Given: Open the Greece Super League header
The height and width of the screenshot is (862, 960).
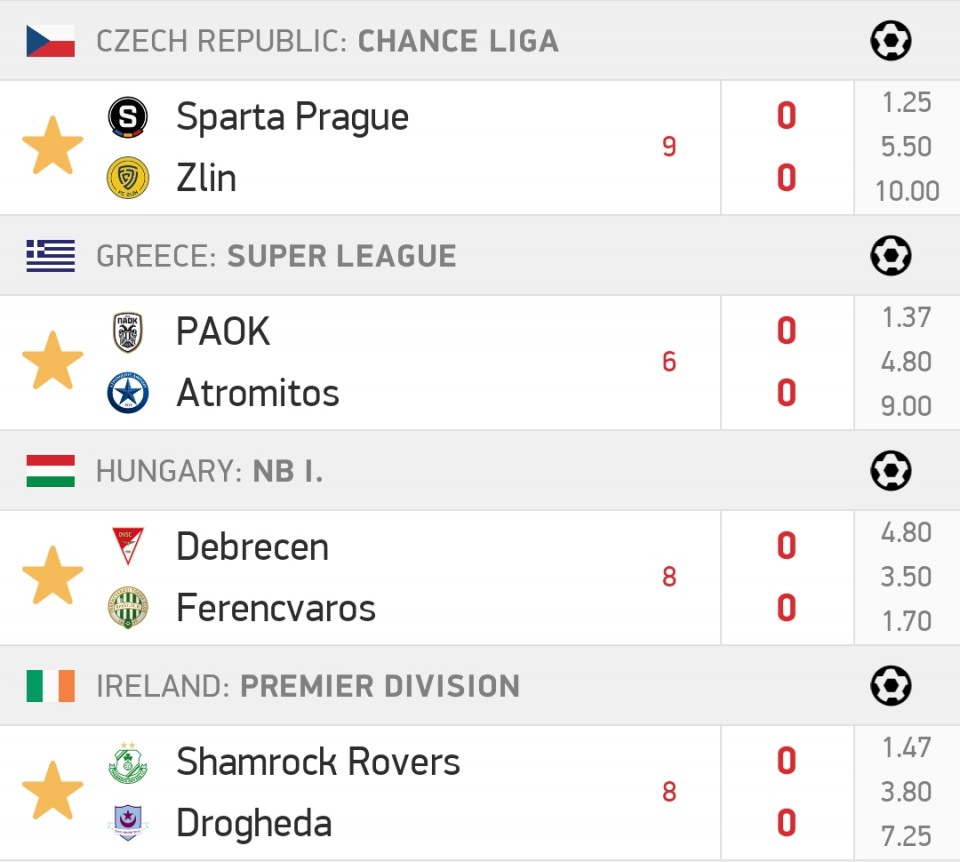Looking at the screenshot, I should point(276,256).
